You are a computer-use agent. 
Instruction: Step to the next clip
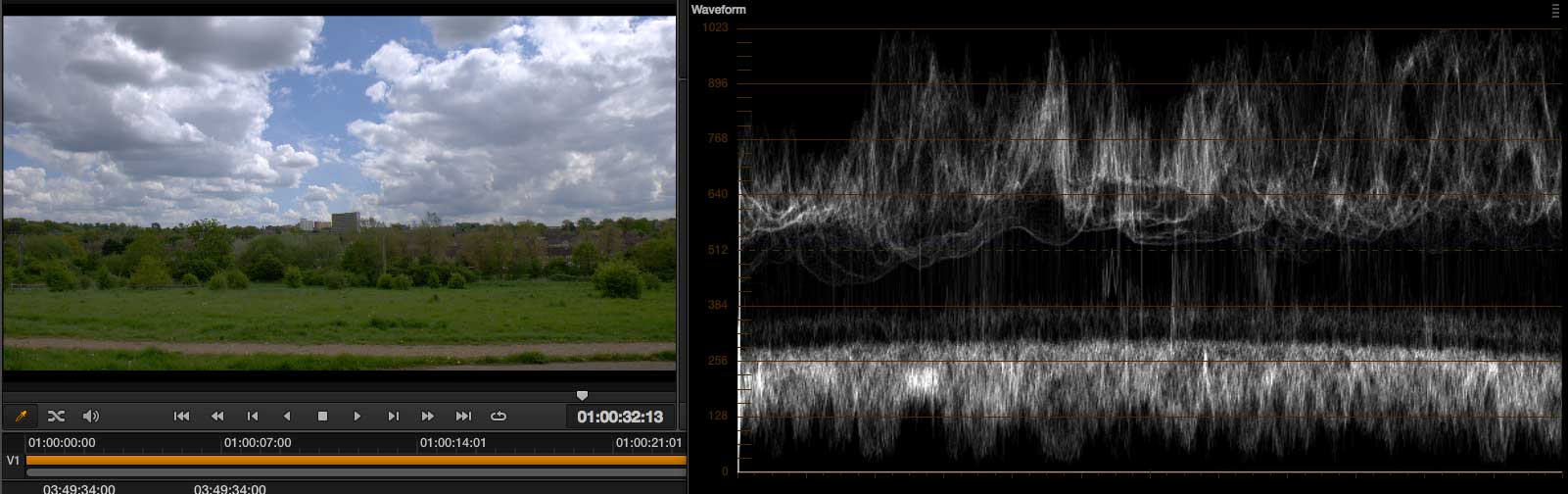(x=393, y=417)
